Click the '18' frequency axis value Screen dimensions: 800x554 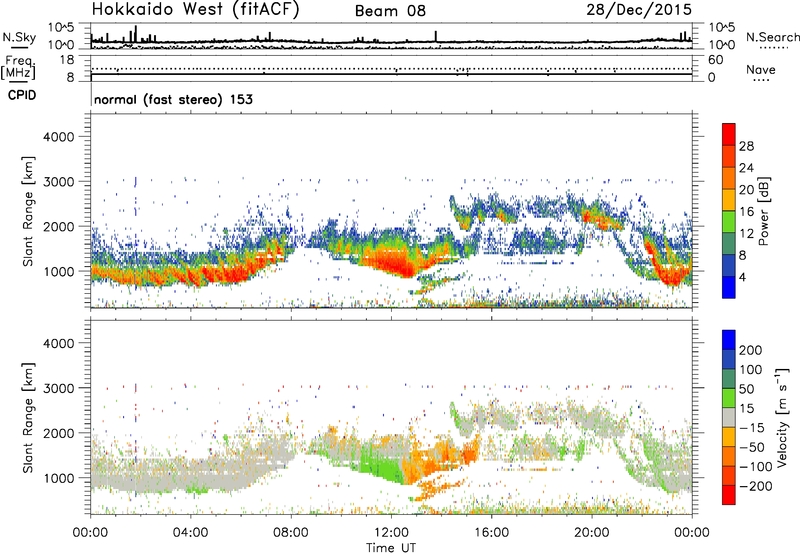click(67, 60)
